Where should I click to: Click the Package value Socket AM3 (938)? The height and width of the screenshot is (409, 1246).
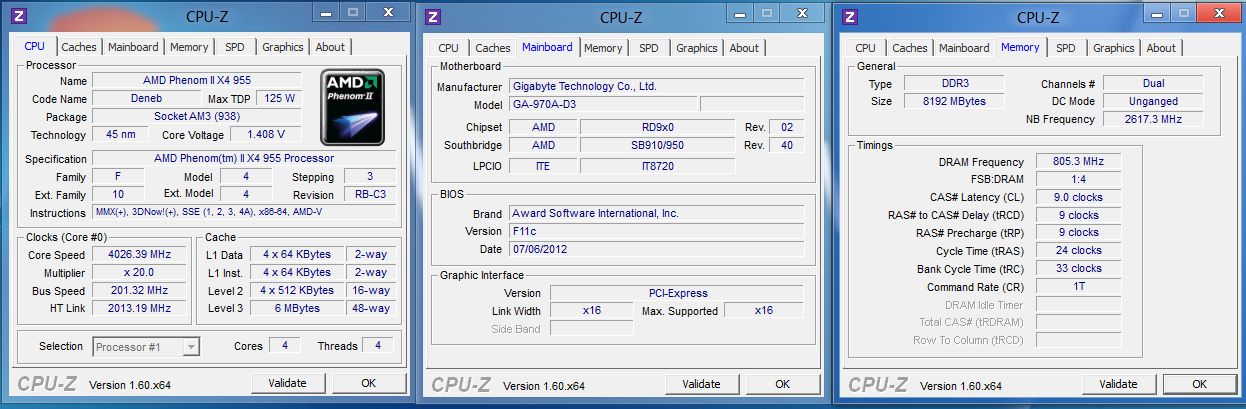(197, 116)
